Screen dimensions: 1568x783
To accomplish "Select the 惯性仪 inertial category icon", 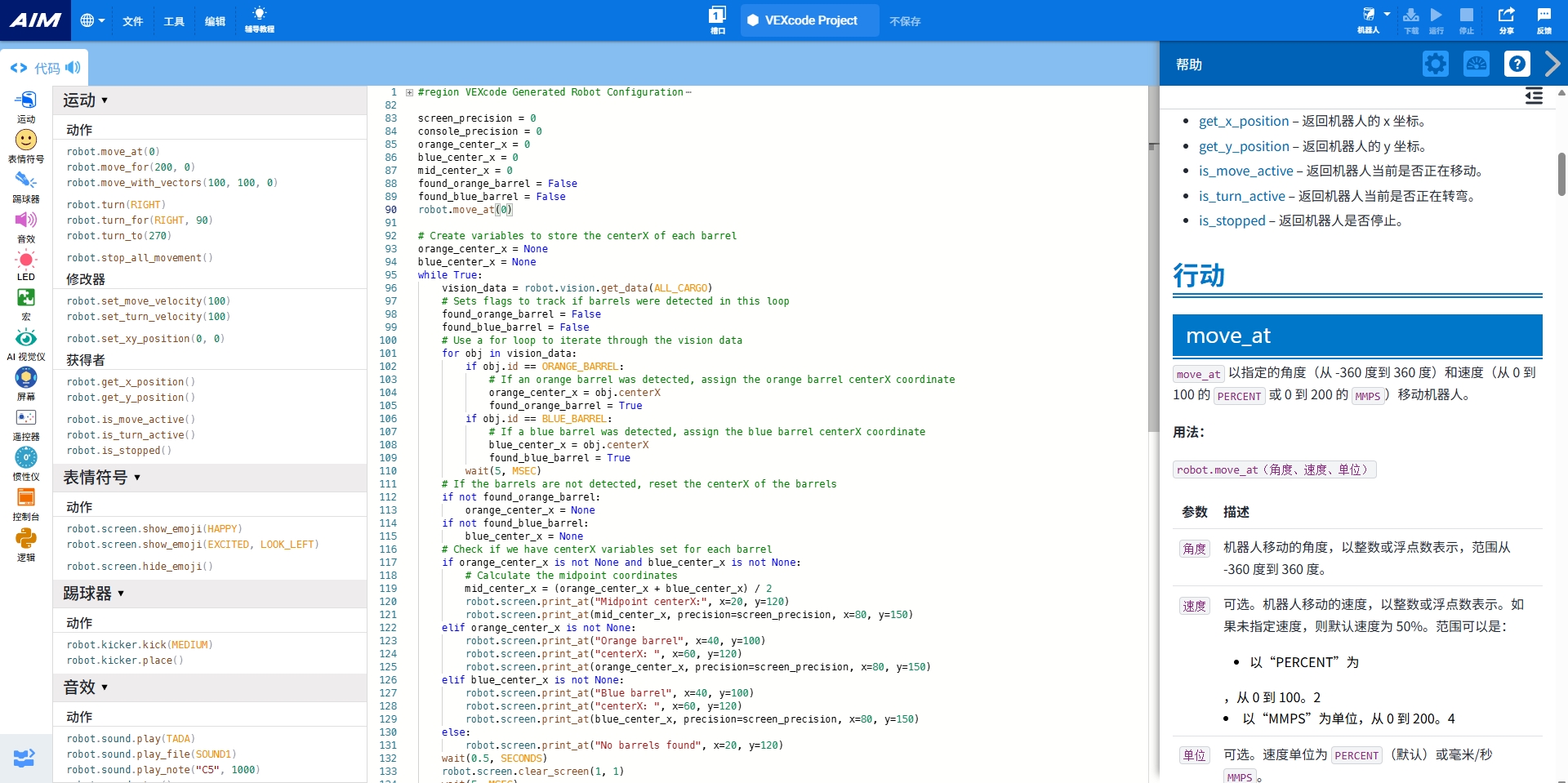I will pos(26,464).
